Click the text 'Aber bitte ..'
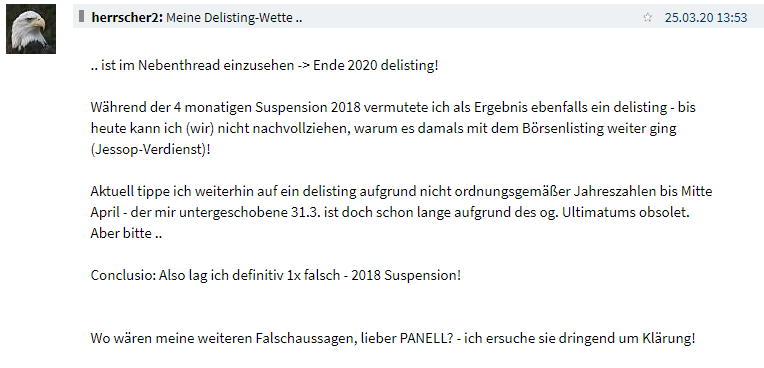This screenshot has width=764, height=368. 126,233
